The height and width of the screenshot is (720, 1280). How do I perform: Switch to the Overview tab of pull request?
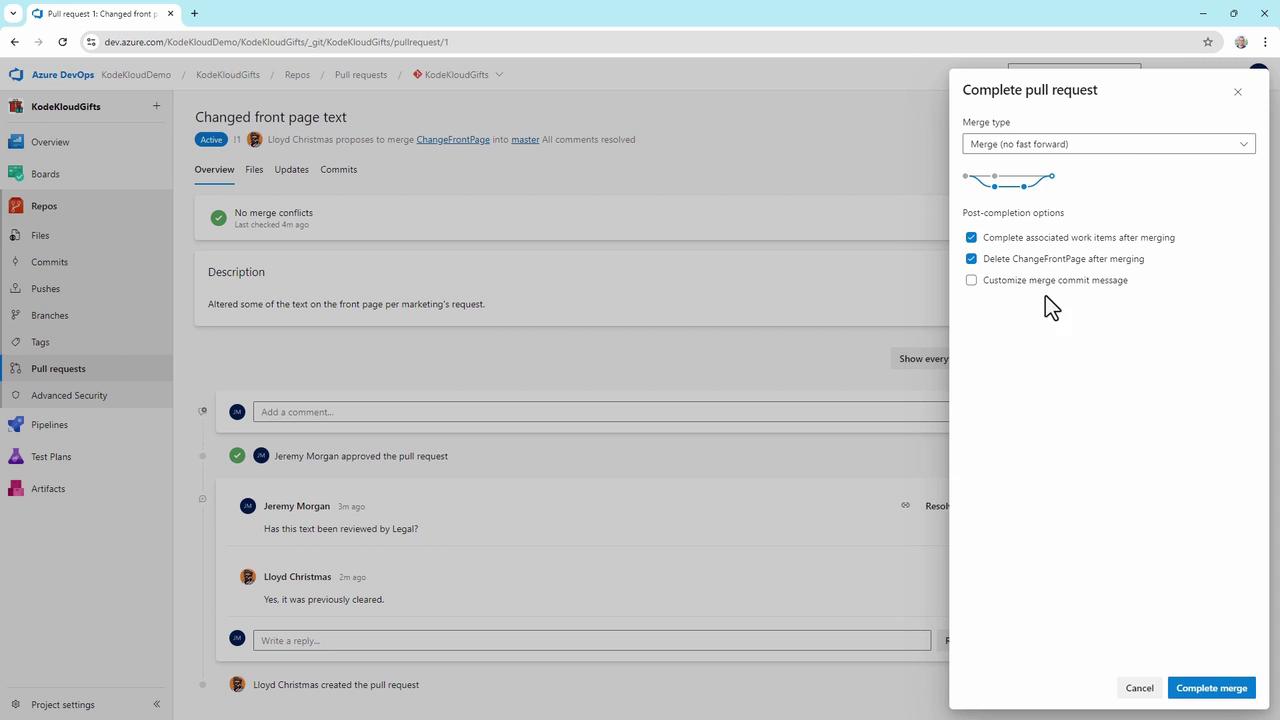tap(214, 170)
